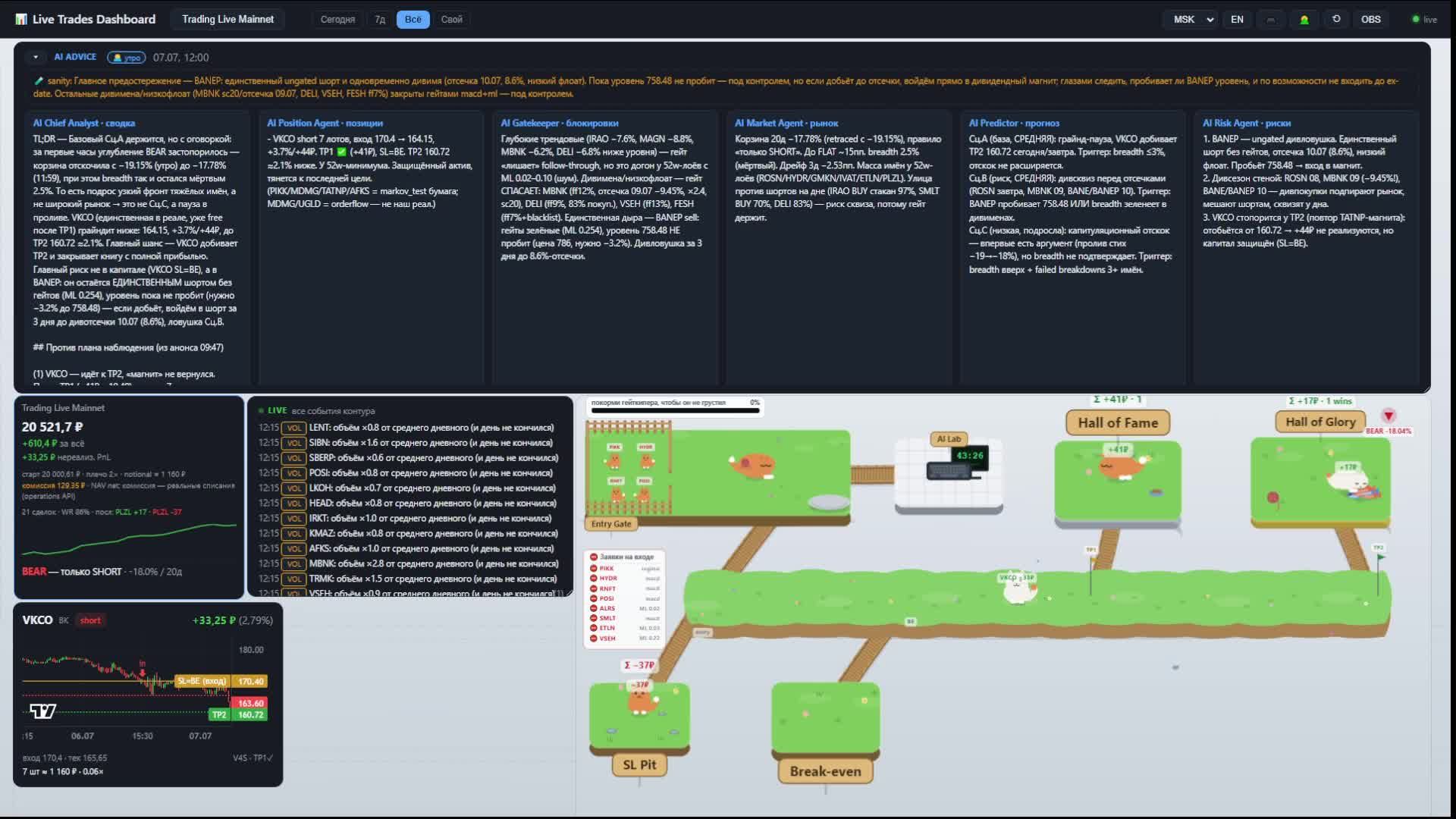Click the green equity curve chart
The width and height of the screenshot is (1456, 819).
pyautogui.click(x=129, y=539)
